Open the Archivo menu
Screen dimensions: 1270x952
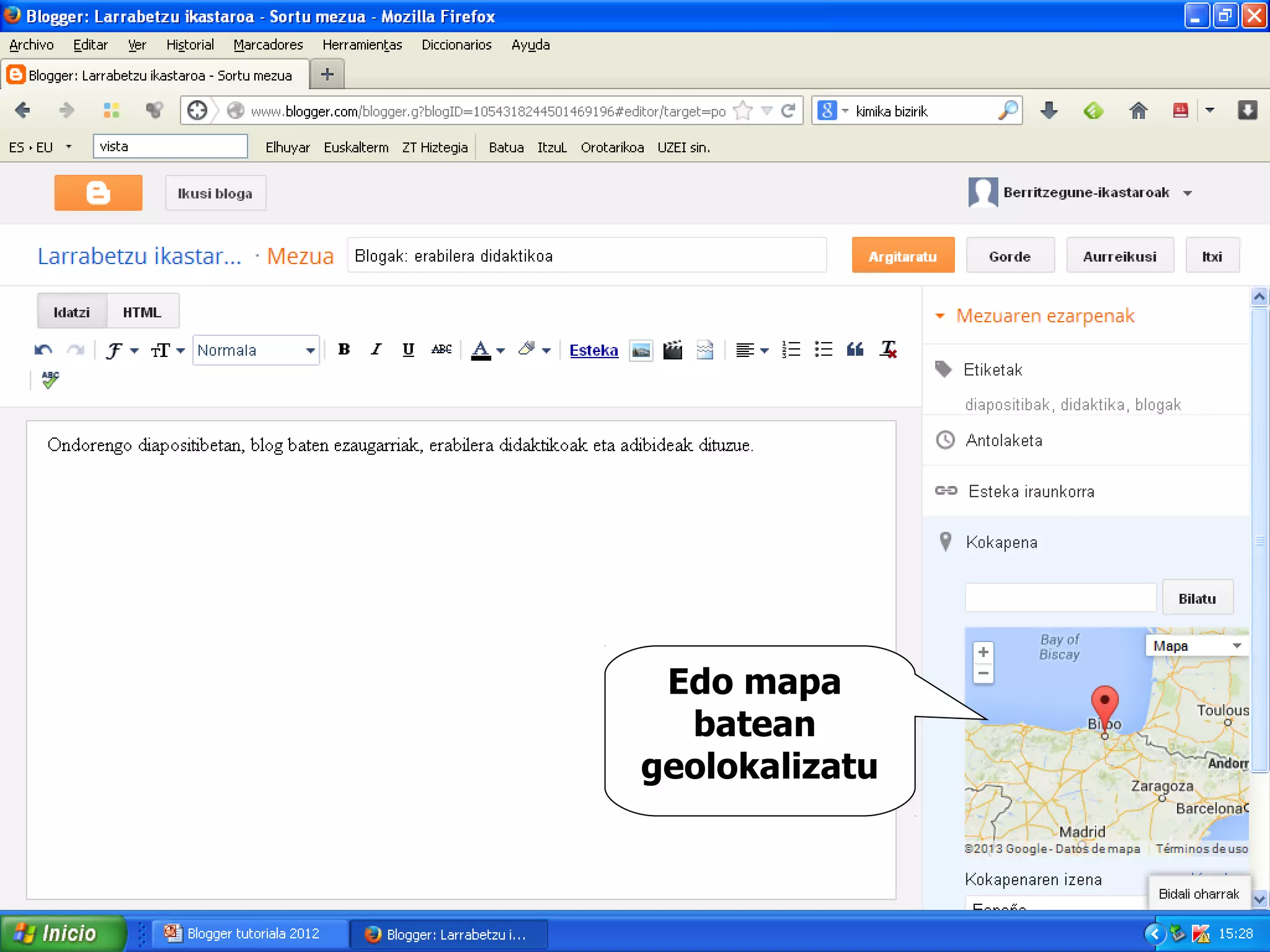pyautogui.click(x=32, y=45)
